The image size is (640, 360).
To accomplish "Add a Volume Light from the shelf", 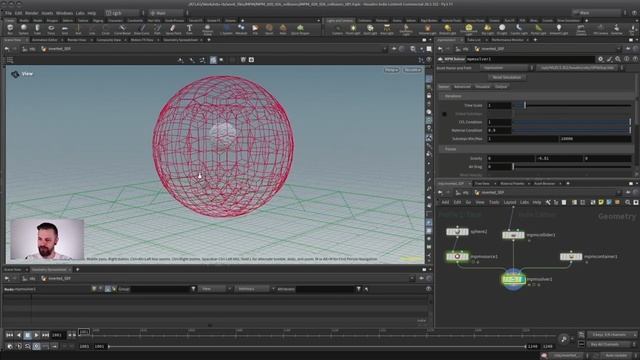I will coord(427,29).
